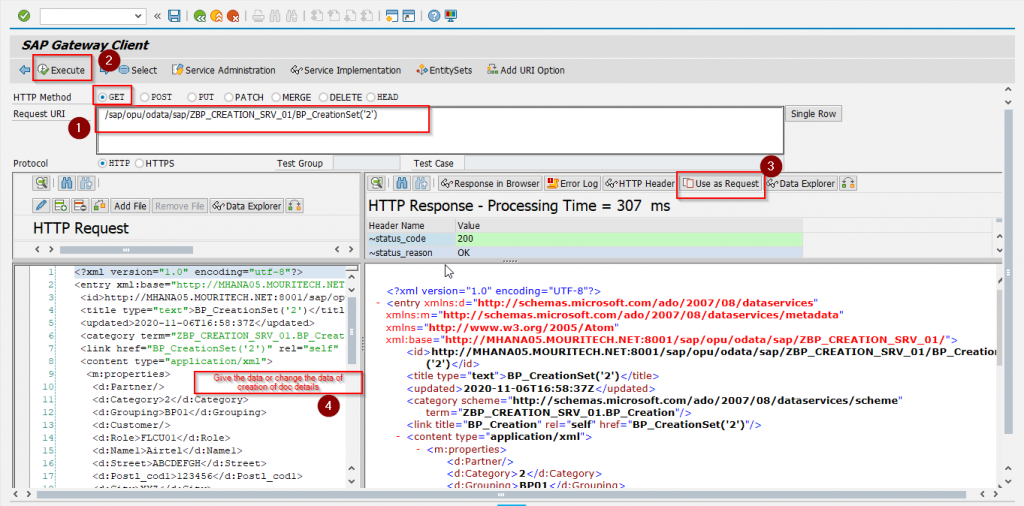Click the green Back icon in toolbar

coord(200,16)
